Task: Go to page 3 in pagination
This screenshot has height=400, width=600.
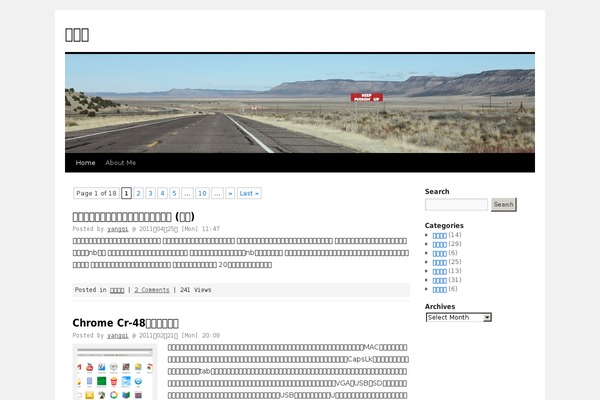Action: point(150,193)
